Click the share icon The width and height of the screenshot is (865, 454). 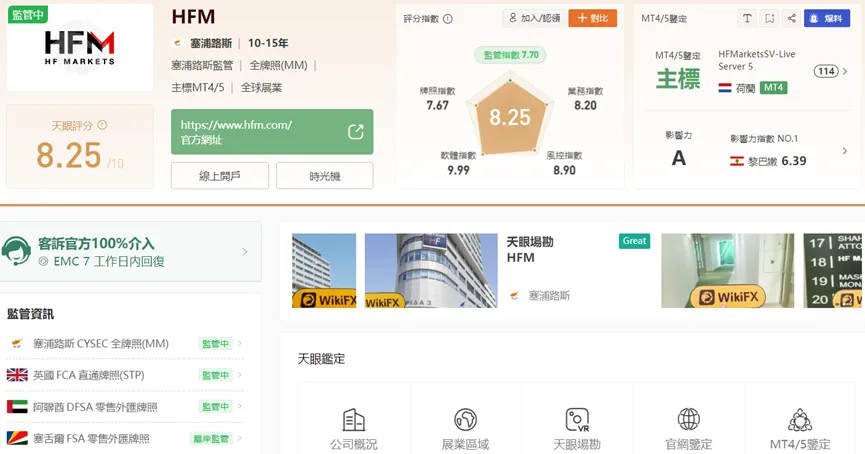click(792, 18)
